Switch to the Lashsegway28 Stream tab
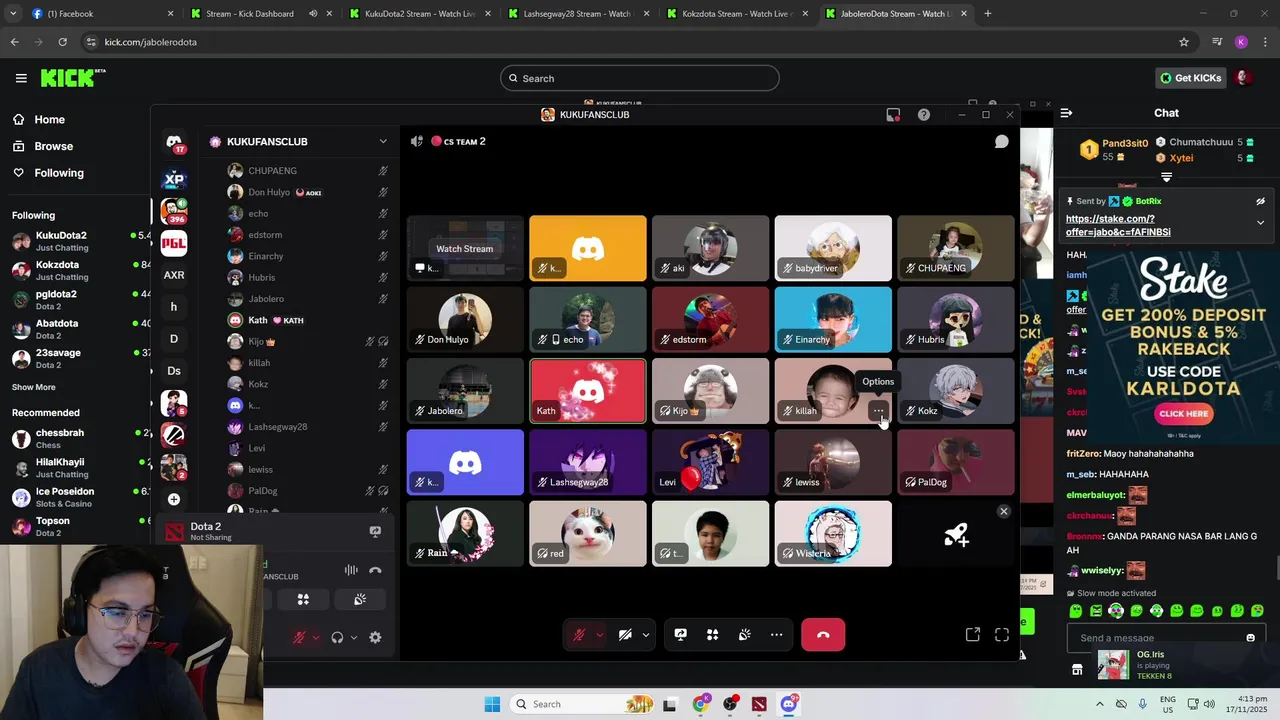The width and height of the screenshot is (1280, 720). [x=578, y=14]
